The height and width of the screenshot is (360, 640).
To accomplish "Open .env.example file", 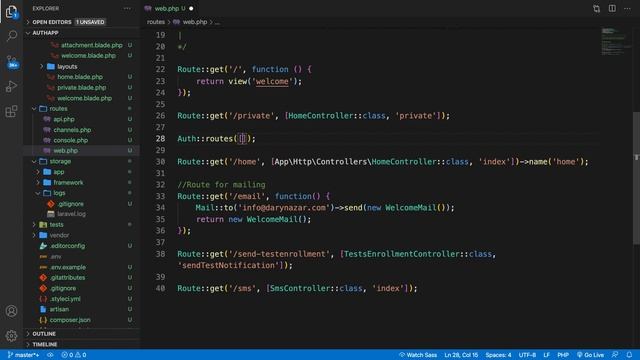I will click(x=68, y=267).
